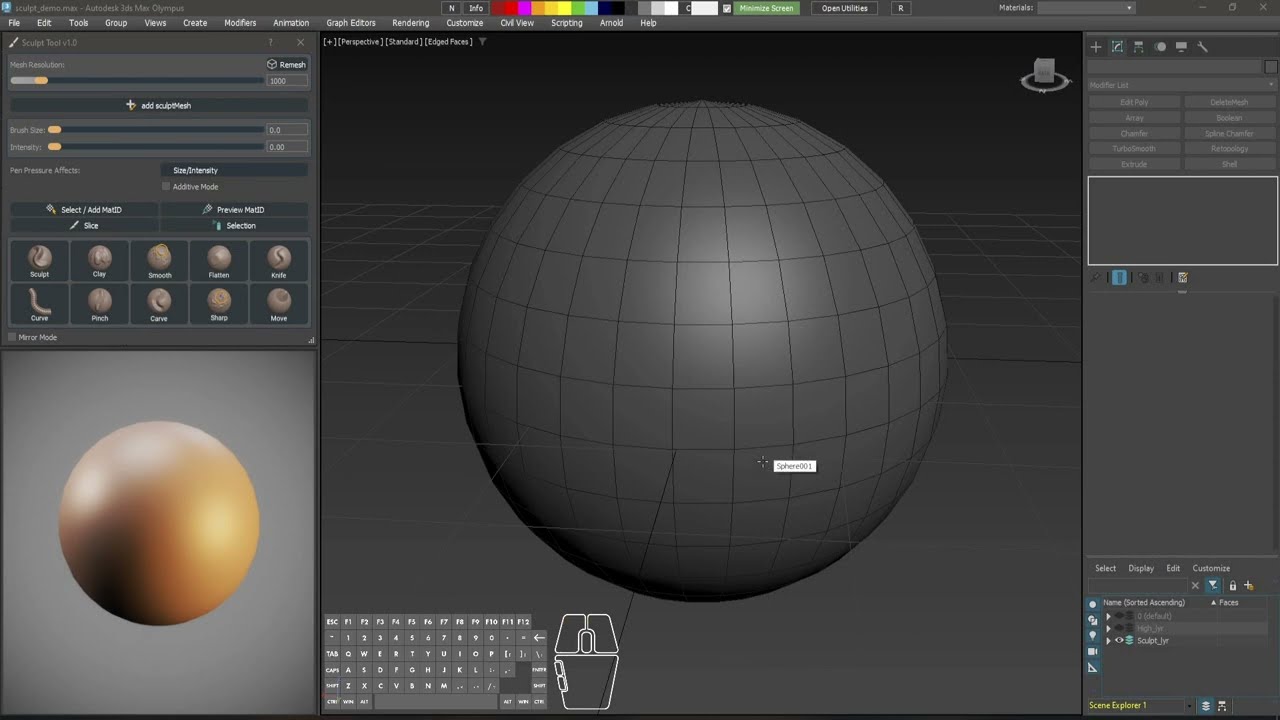
Task: Open the Graph Editors menu
Action: [351, 23]
